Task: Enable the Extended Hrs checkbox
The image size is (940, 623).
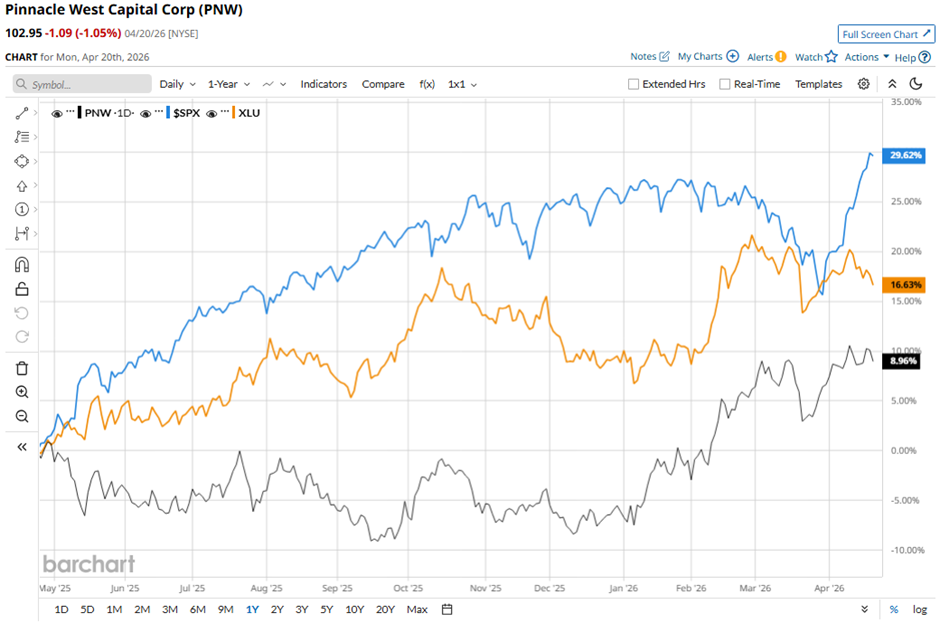Action: 633,85
